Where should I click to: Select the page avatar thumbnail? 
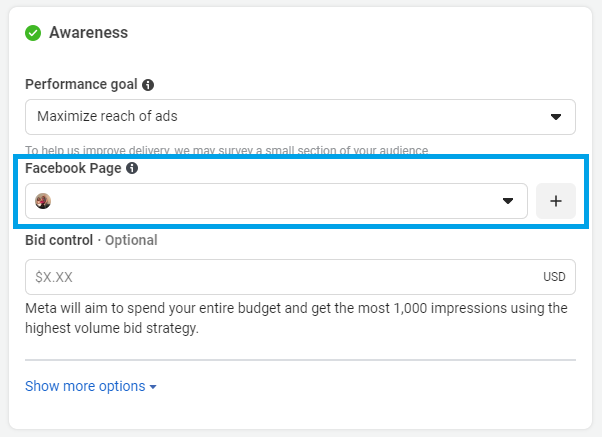tap(43, 201)
